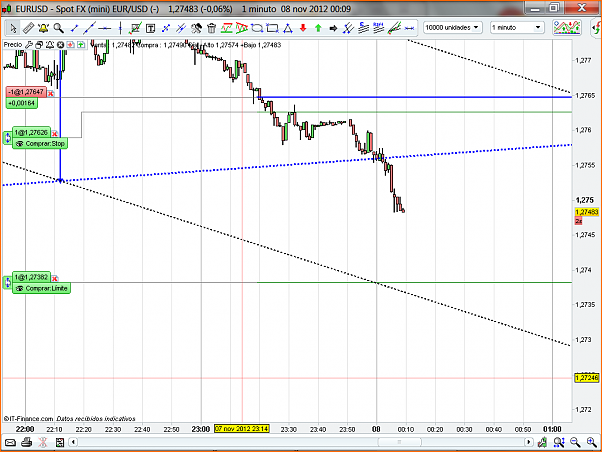Select the ruler measurement tool
The width and height of the screenshot is (602, 452).
pyautogui.click(x=28, y=28)
